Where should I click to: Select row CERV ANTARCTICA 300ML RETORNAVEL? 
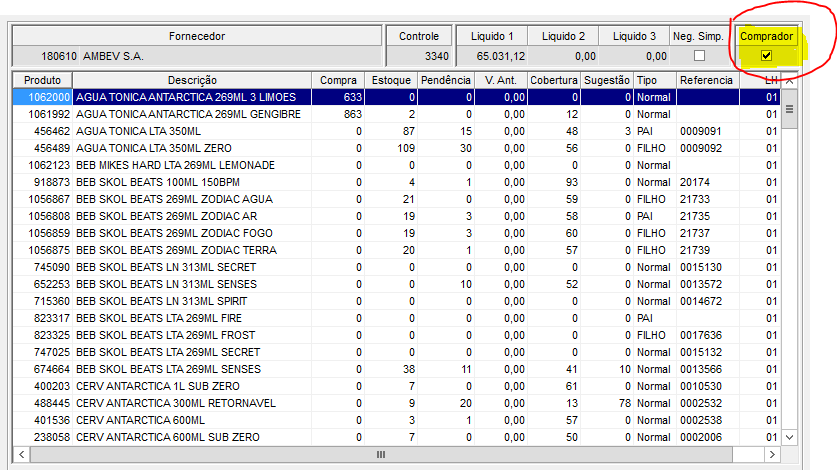[397, 403]
